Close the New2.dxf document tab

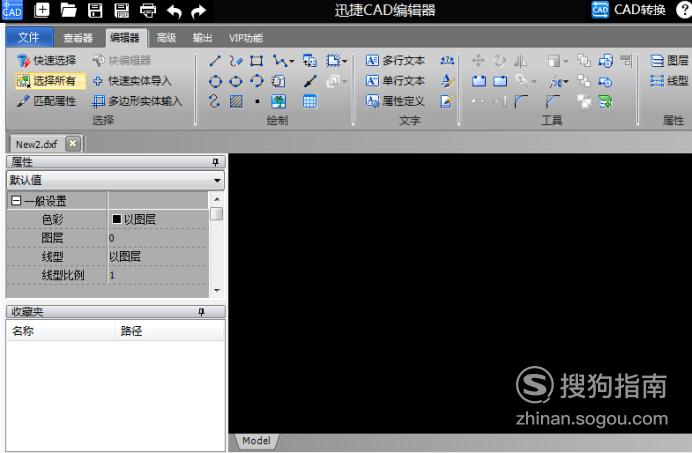(x=73, y=143)
